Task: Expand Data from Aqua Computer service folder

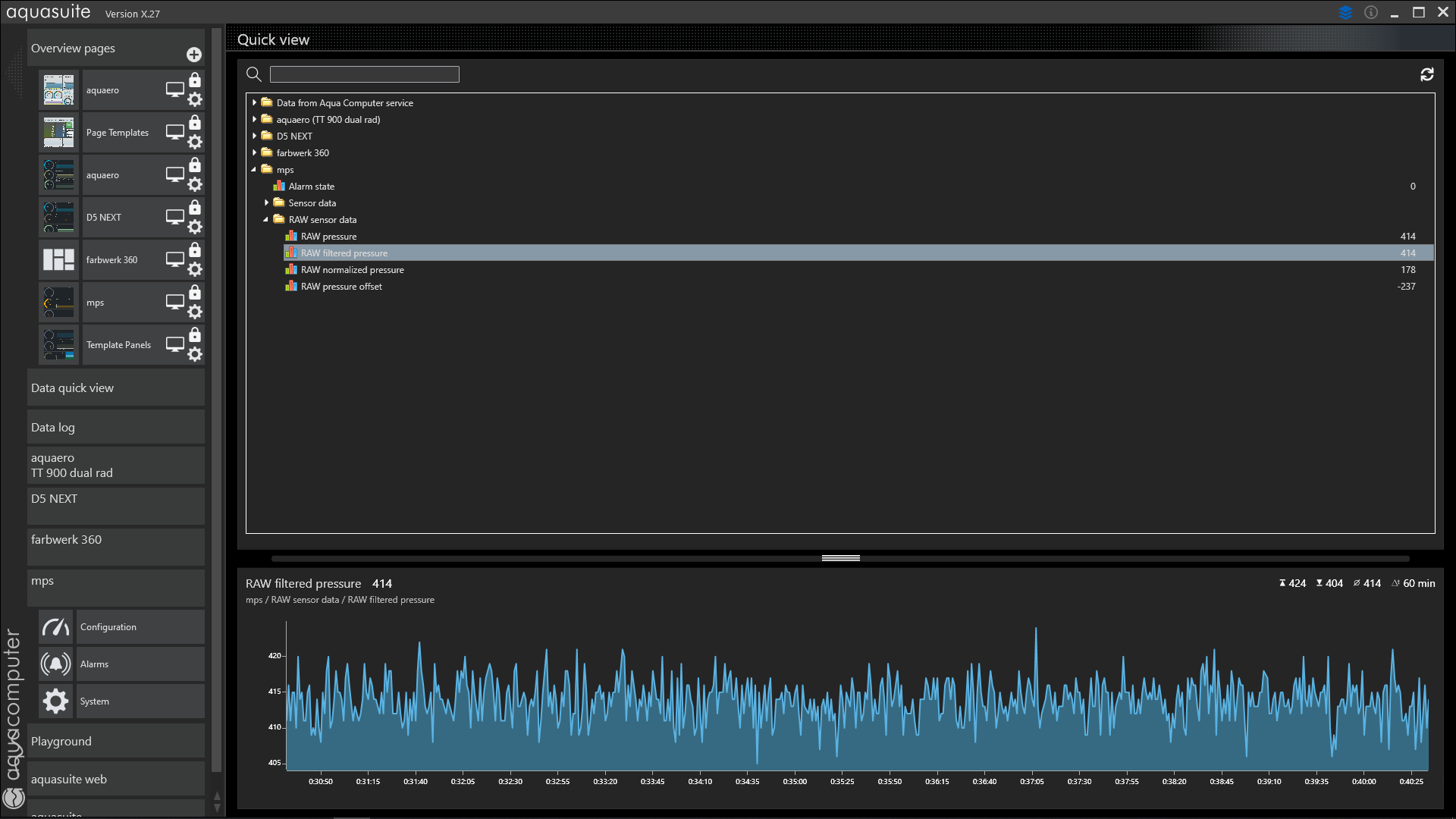Action: pos(255,102)
